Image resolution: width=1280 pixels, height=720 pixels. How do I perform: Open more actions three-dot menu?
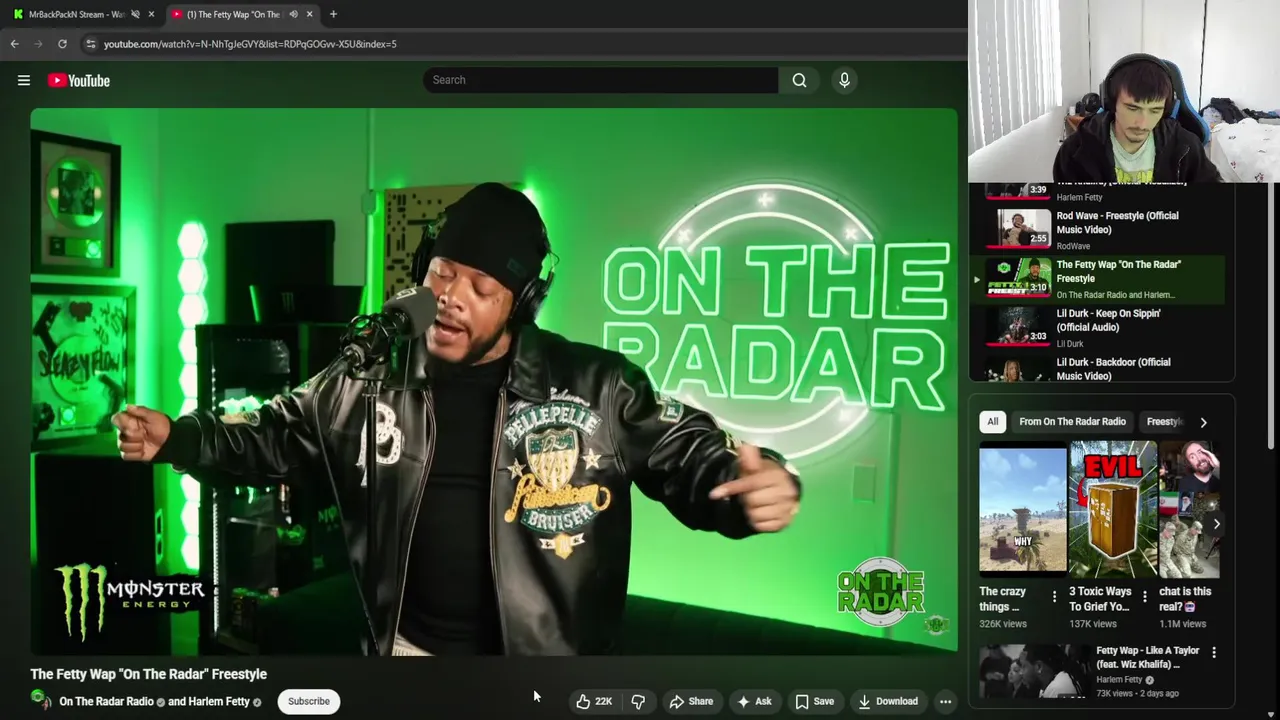[x=945, y=701]
